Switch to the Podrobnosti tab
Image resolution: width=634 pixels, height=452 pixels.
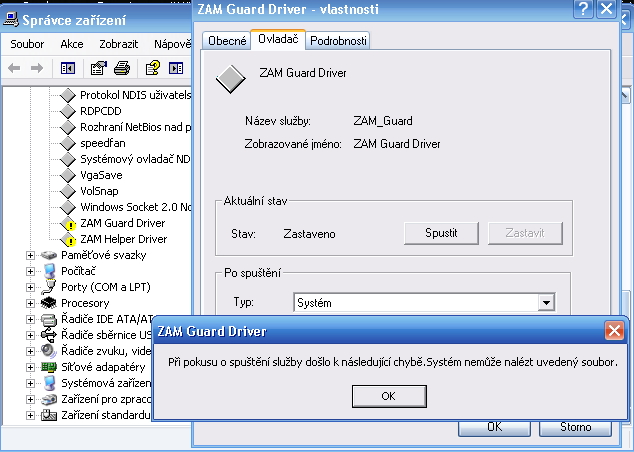(338, 41)
